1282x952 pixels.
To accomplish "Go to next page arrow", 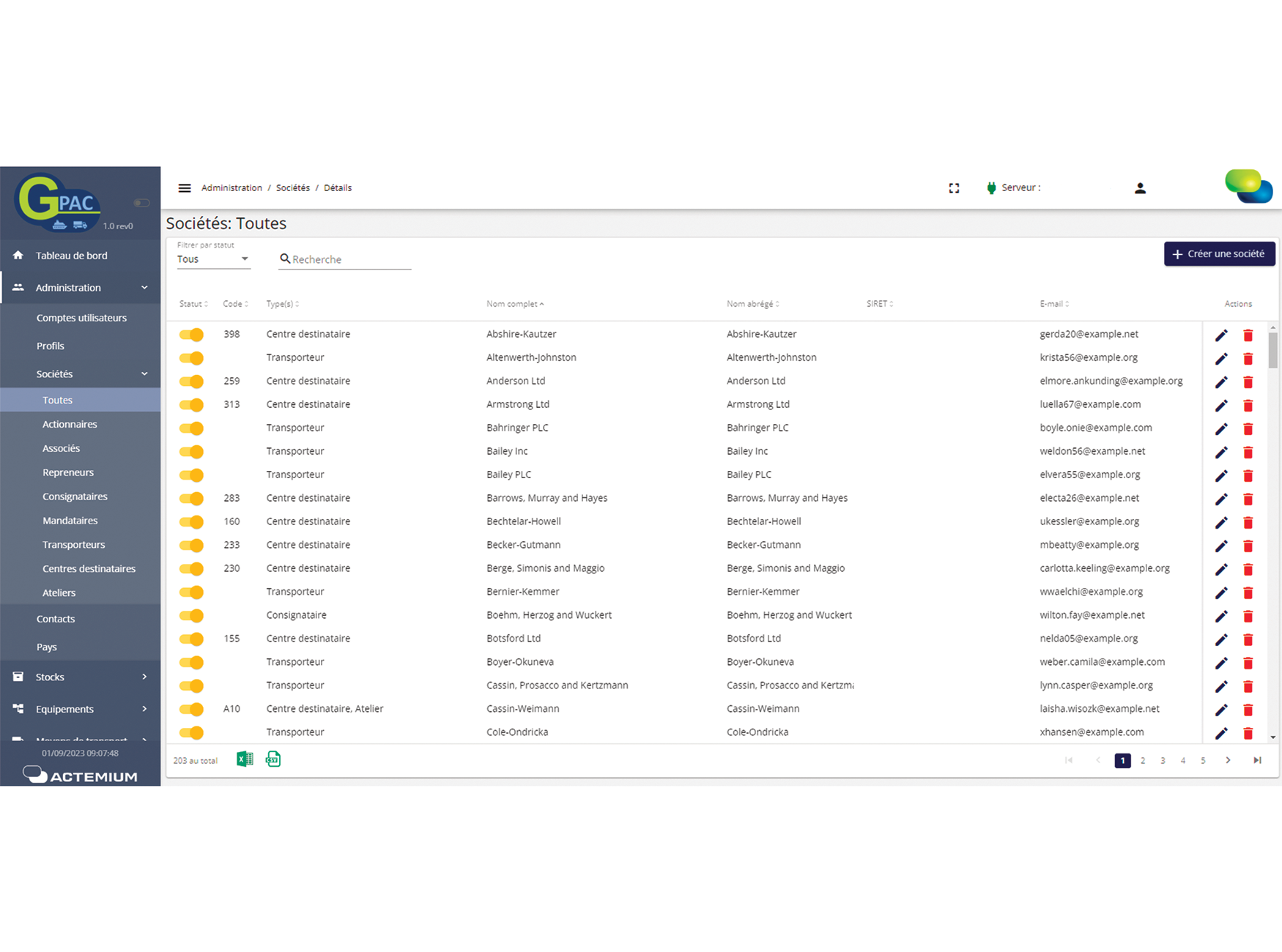I will click(1229, 761).
